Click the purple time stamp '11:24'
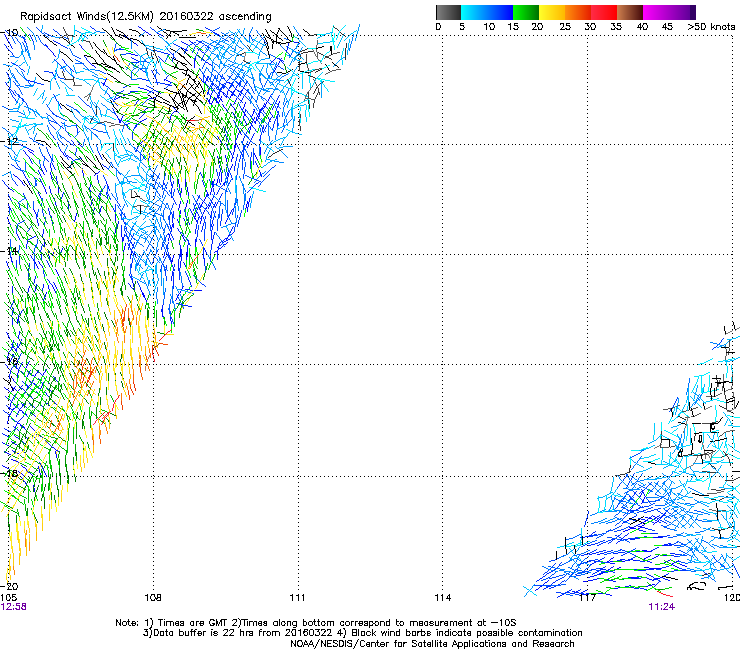Viewport: 740px width, 650px height. point(661,607)
